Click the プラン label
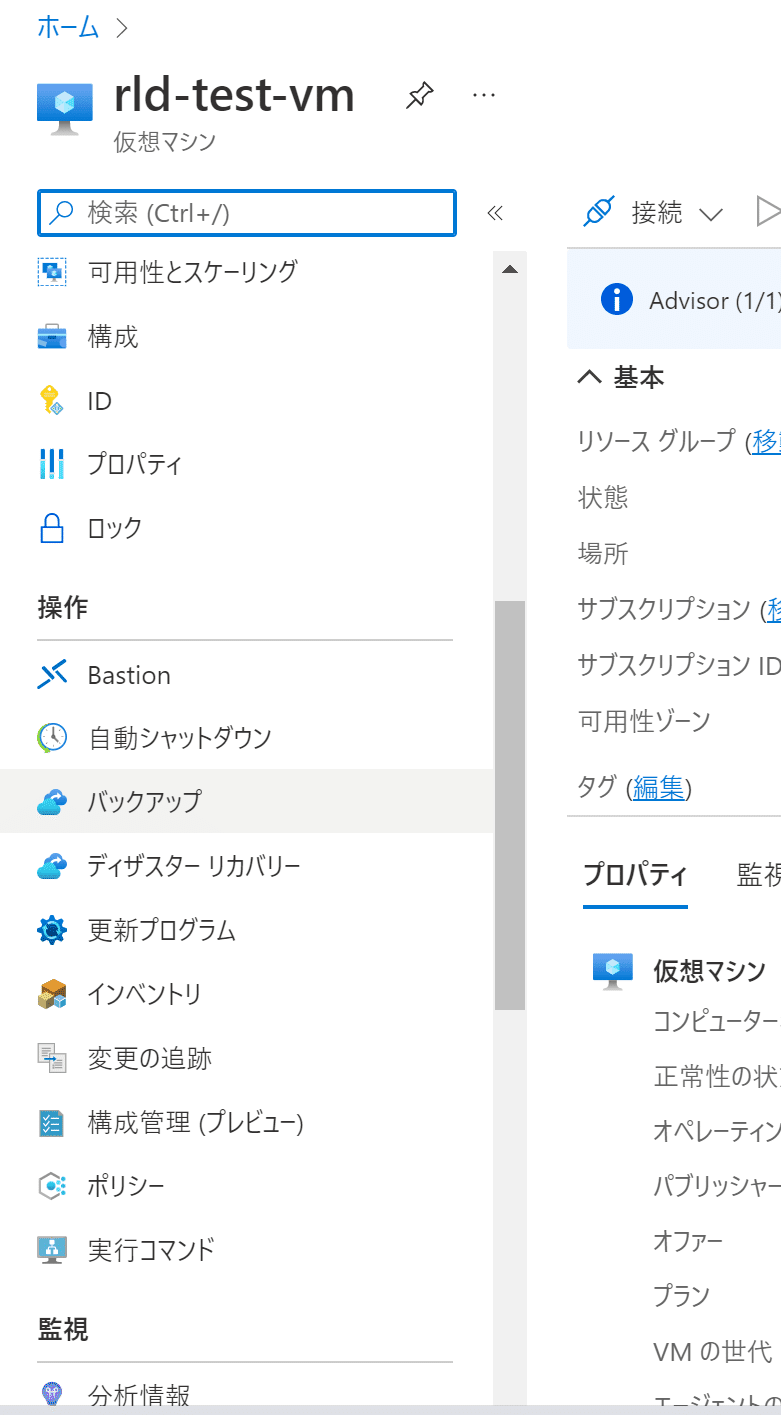Screen dimensions: 781x1415 [681, 1296]
